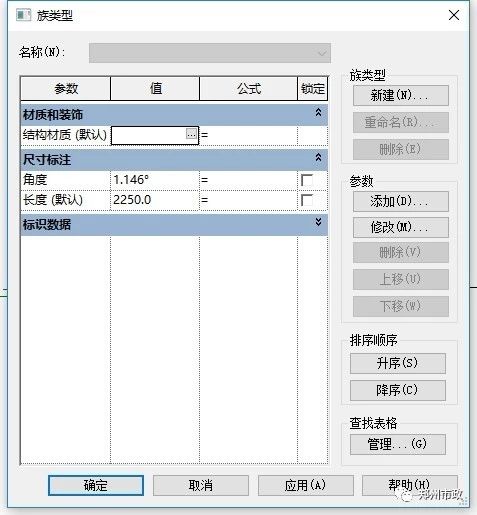Toggle the lock checkbox for 角度
477x515 pixels.
point(307,180)
